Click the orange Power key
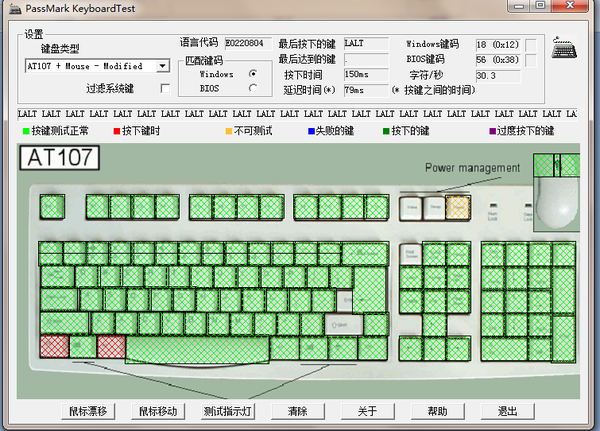The width and height of the screenshot is (600, 431). pyautogui.click(x=458, y=208)
